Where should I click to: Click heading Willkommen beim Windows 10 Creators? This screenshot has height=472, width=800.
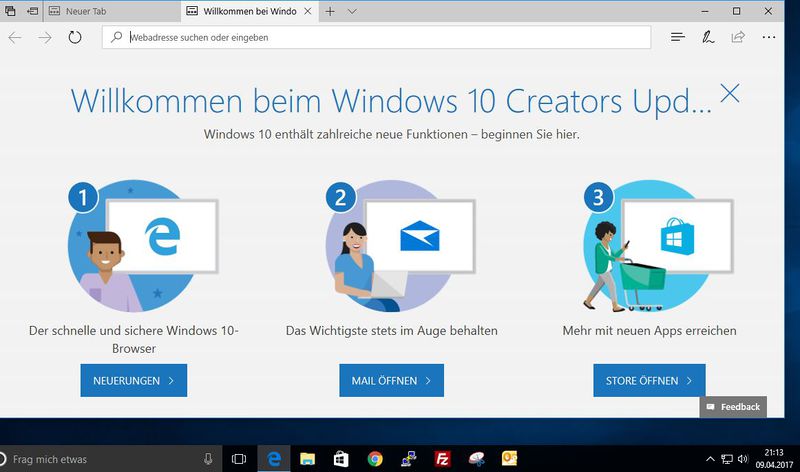391,101
